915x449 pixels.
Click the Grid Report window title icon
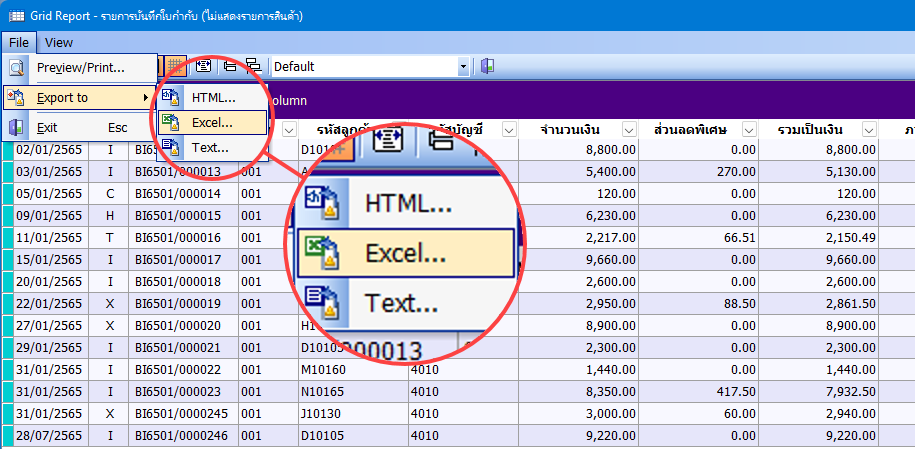[x=16, y=16]
